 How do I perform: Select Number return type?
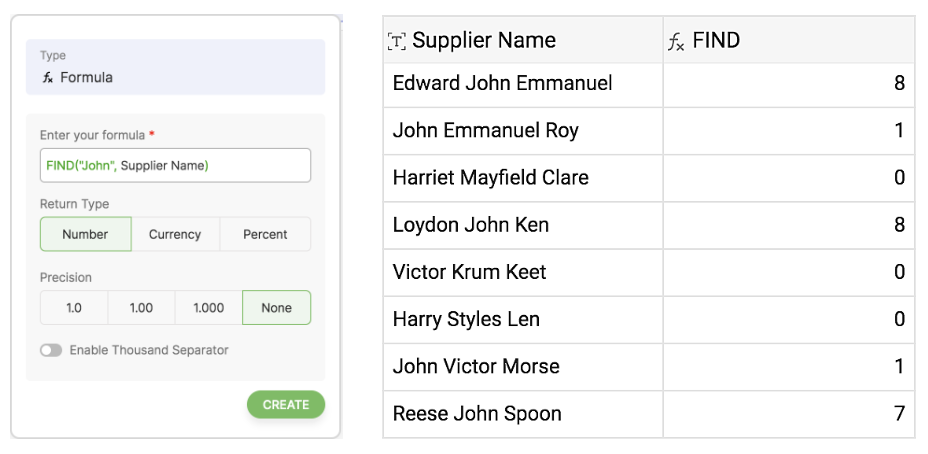85,234
